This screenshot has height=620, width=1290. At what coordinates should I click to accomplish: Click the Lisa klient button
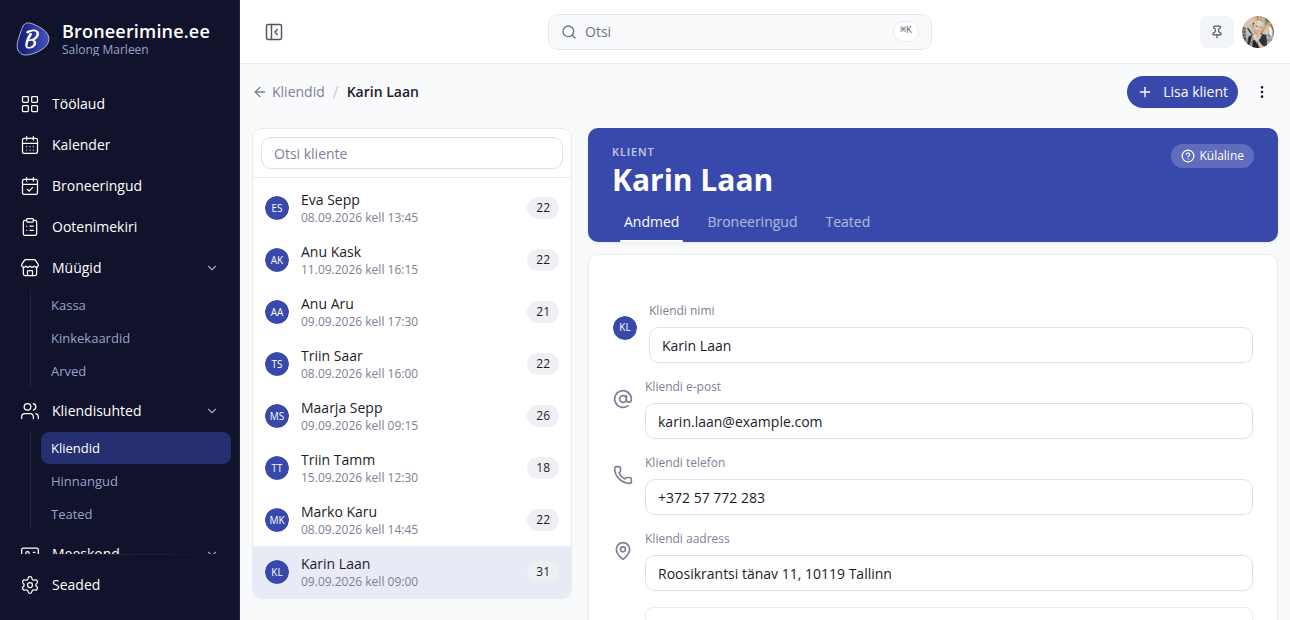pyautogui.click(x=1183, y=92)
